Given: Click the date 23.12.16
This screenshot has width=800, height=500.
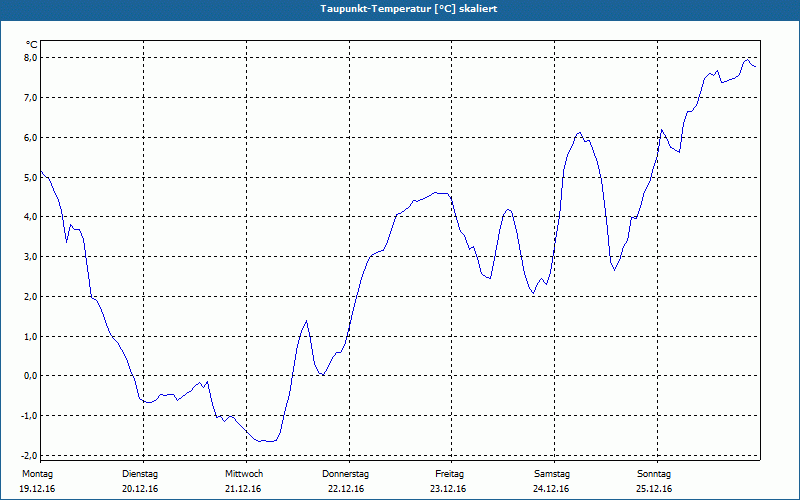Looking at the screenshot, I should pos(448,489).
